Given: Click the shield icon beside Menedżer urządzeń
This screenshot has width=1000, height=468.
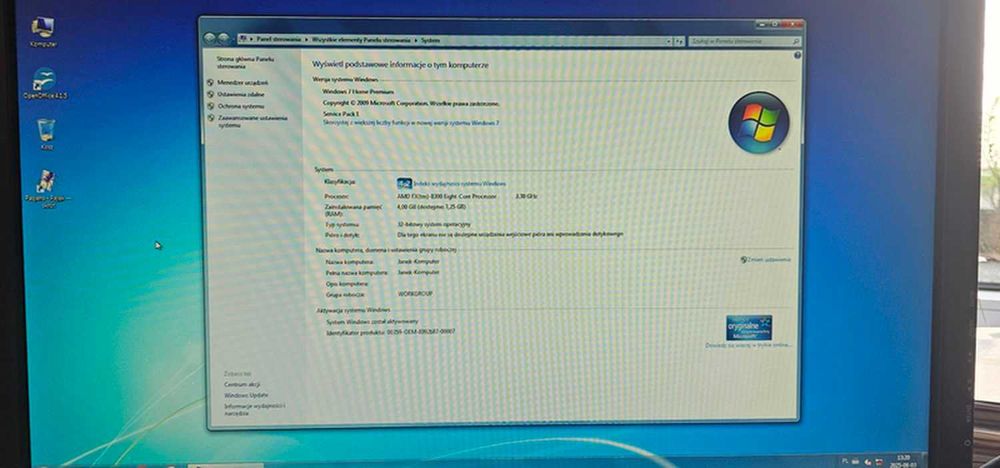Looking at the screenshot, I should tap(210, 82).
